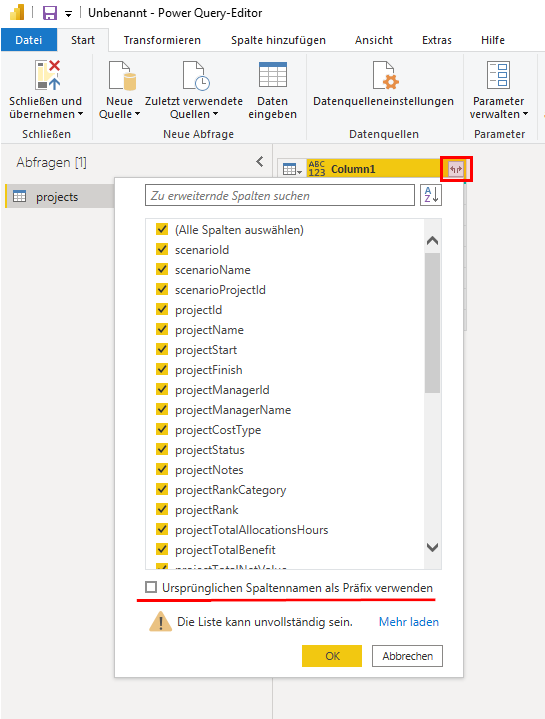Click the Parameter verwalten icon
The width and height of the screenshot is (545, 719).
498,75
